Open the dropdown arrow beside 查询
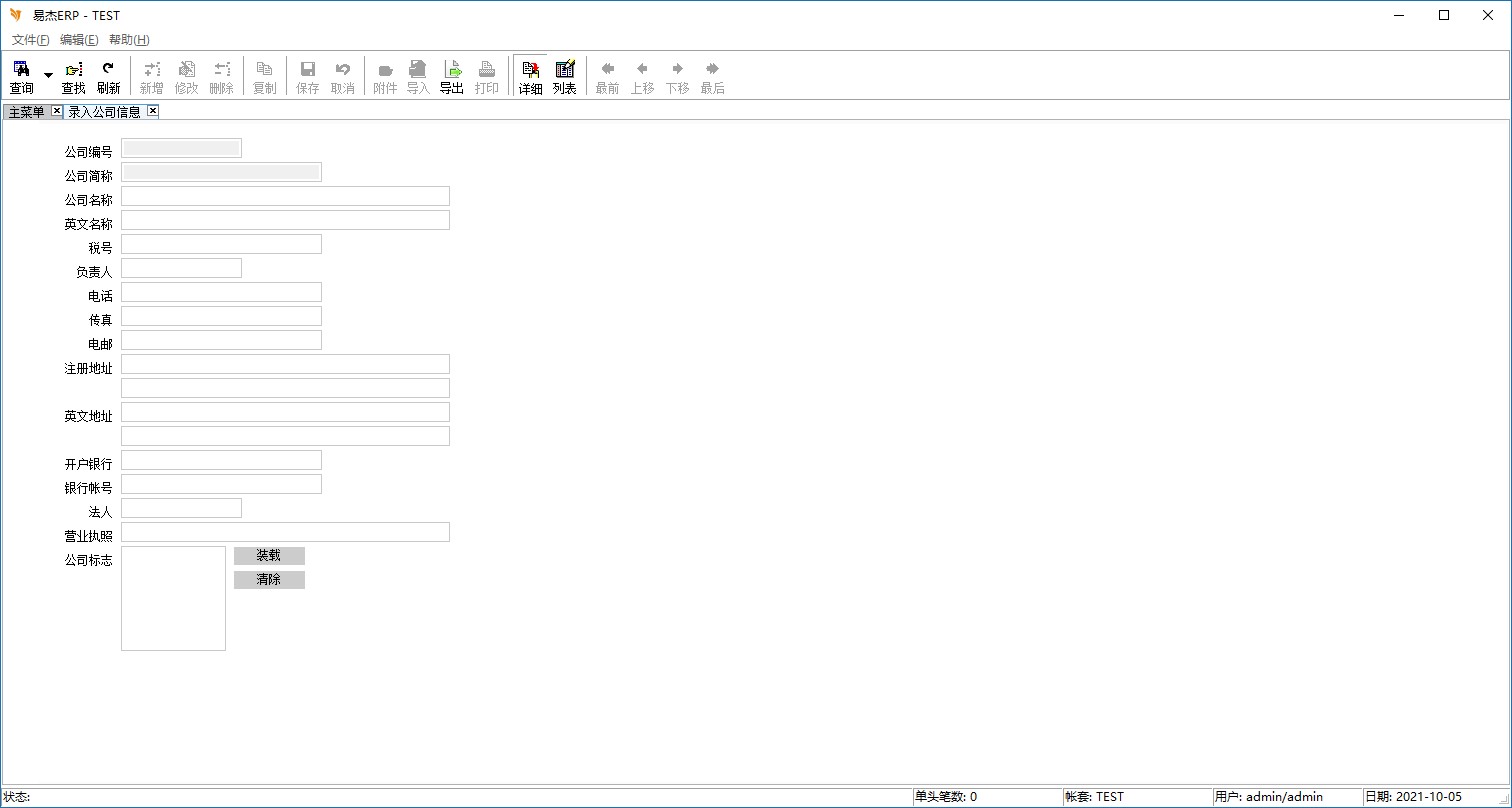This screenshot has width=1512, height=808. tap(48, 76)
